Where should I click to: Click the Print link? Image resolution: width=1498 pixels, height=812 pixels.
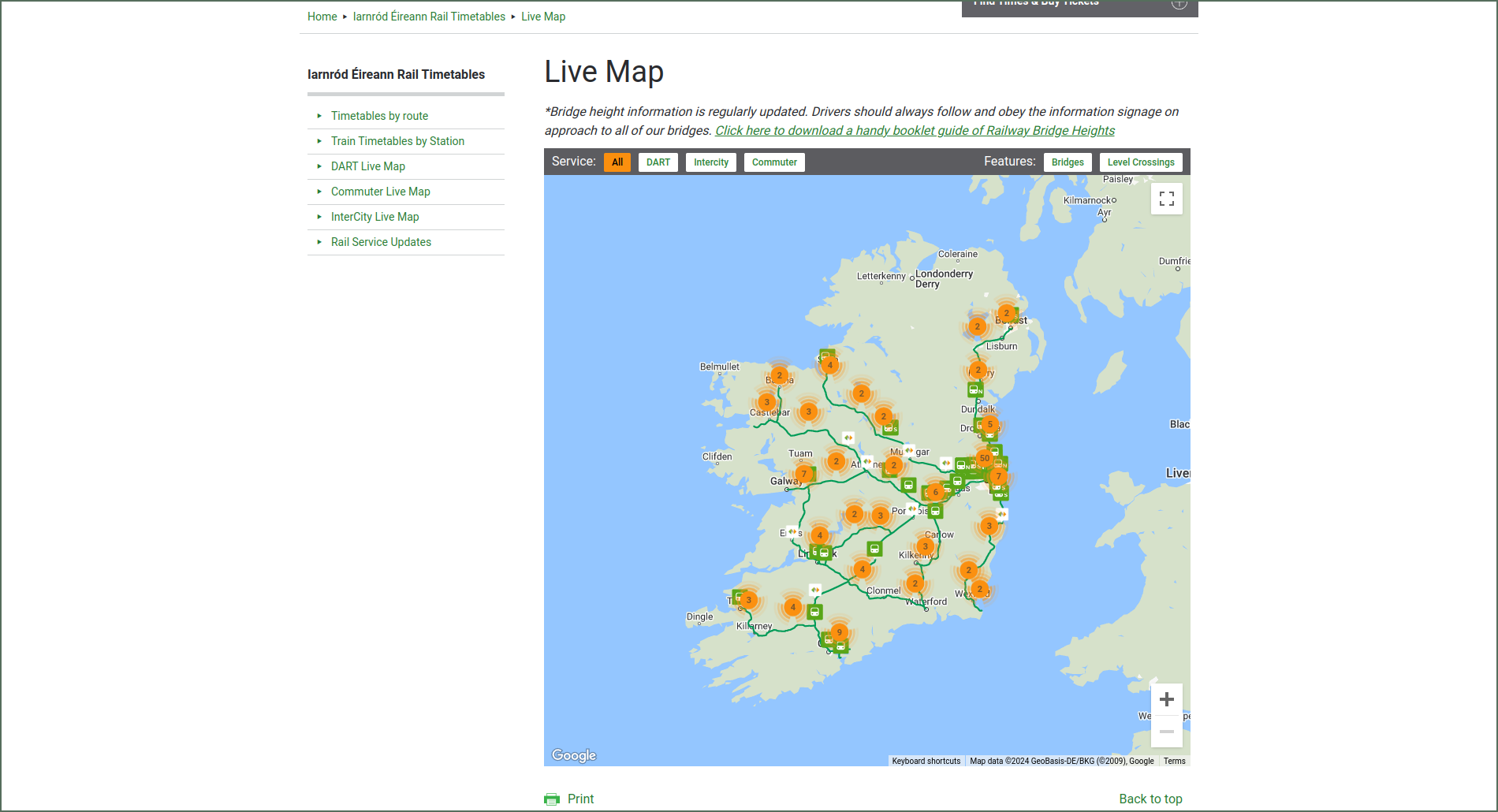tap(580, 799)
